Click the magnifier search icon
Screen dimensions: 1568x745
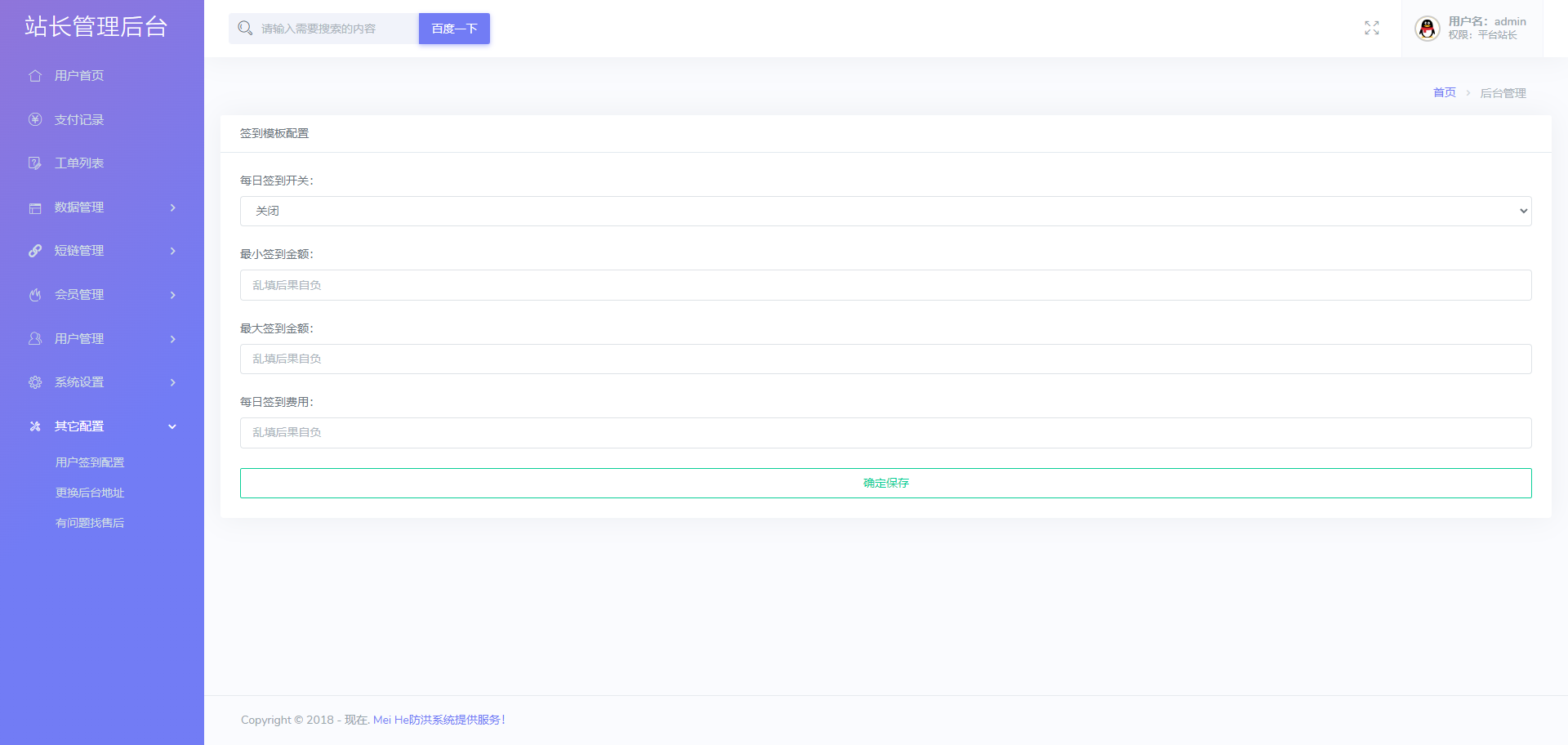[x=245, y=29]
